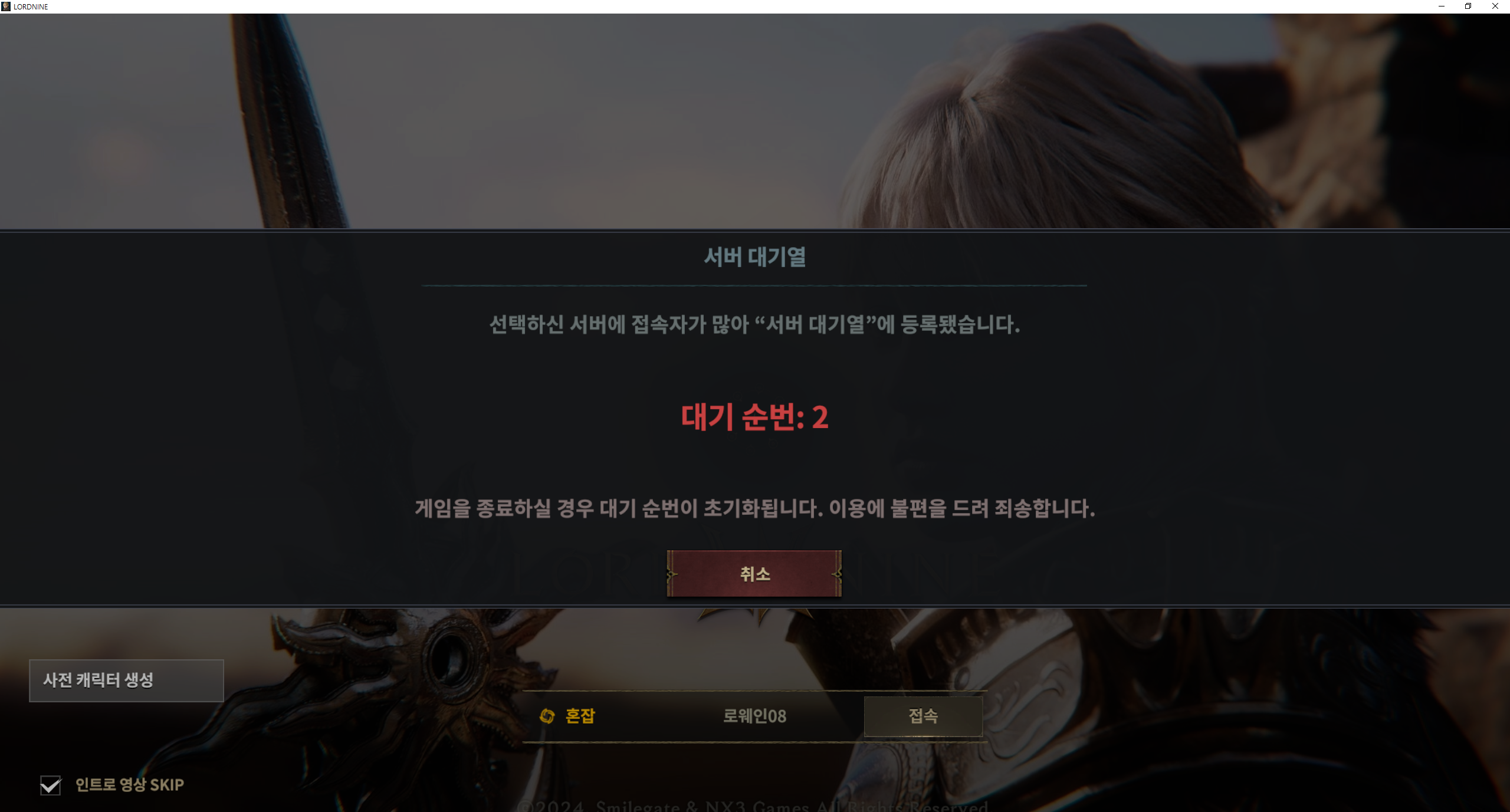Viewport: 1510px width, 812px height.
Task: Click the orange 혼잡 congestion status icon
Action: pyautogui.click(x=547, y=716)
